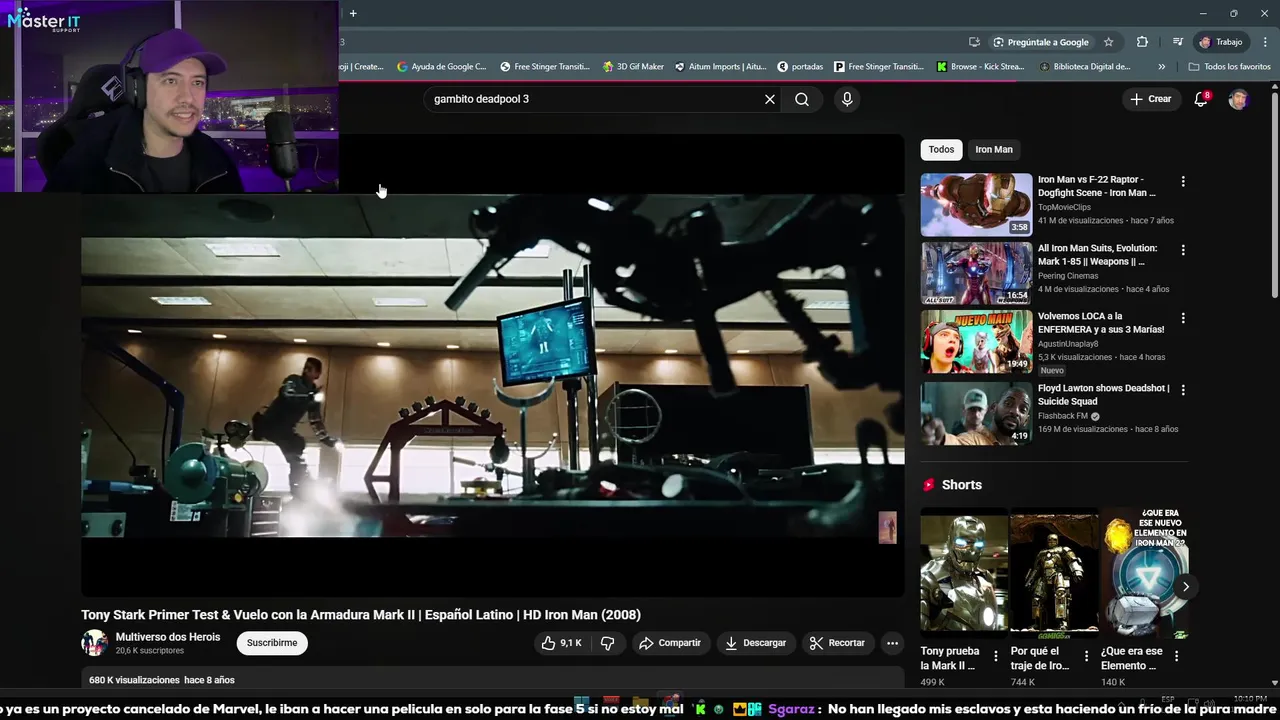
Task: Click Descargar to download the video
Action: (x=756, y=643)
